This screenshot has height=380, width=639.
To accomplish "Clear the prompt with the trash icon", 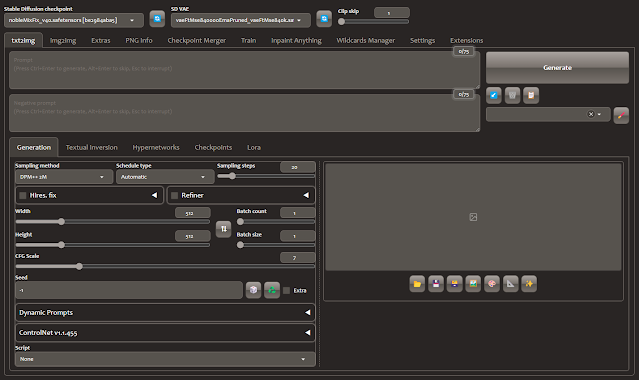I will pos(512,95).
